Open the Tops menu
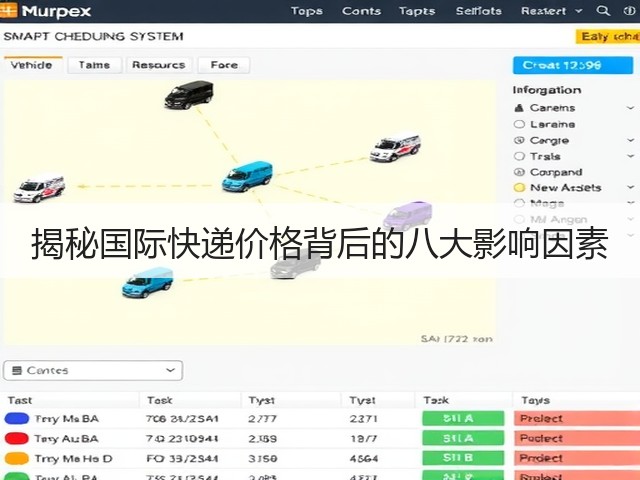Image resolution: width=640 pixels, height=480 pixels. pyautogui.click(x=307, y=11)
